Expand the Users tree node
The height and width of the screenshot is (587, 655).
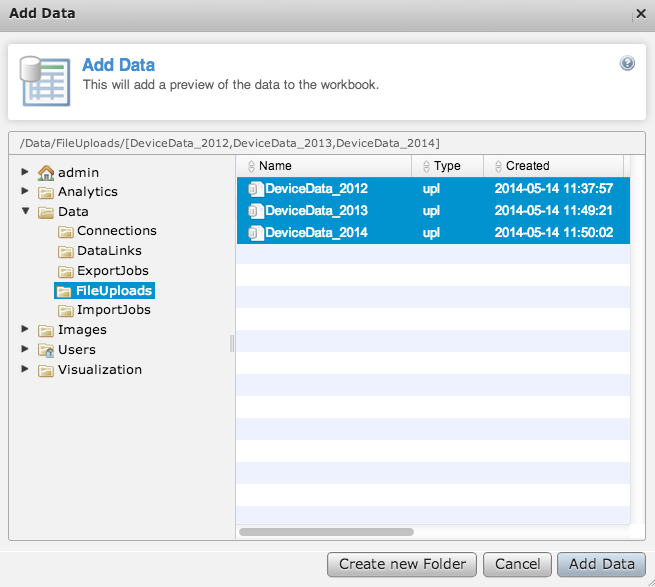click(25, 348)
